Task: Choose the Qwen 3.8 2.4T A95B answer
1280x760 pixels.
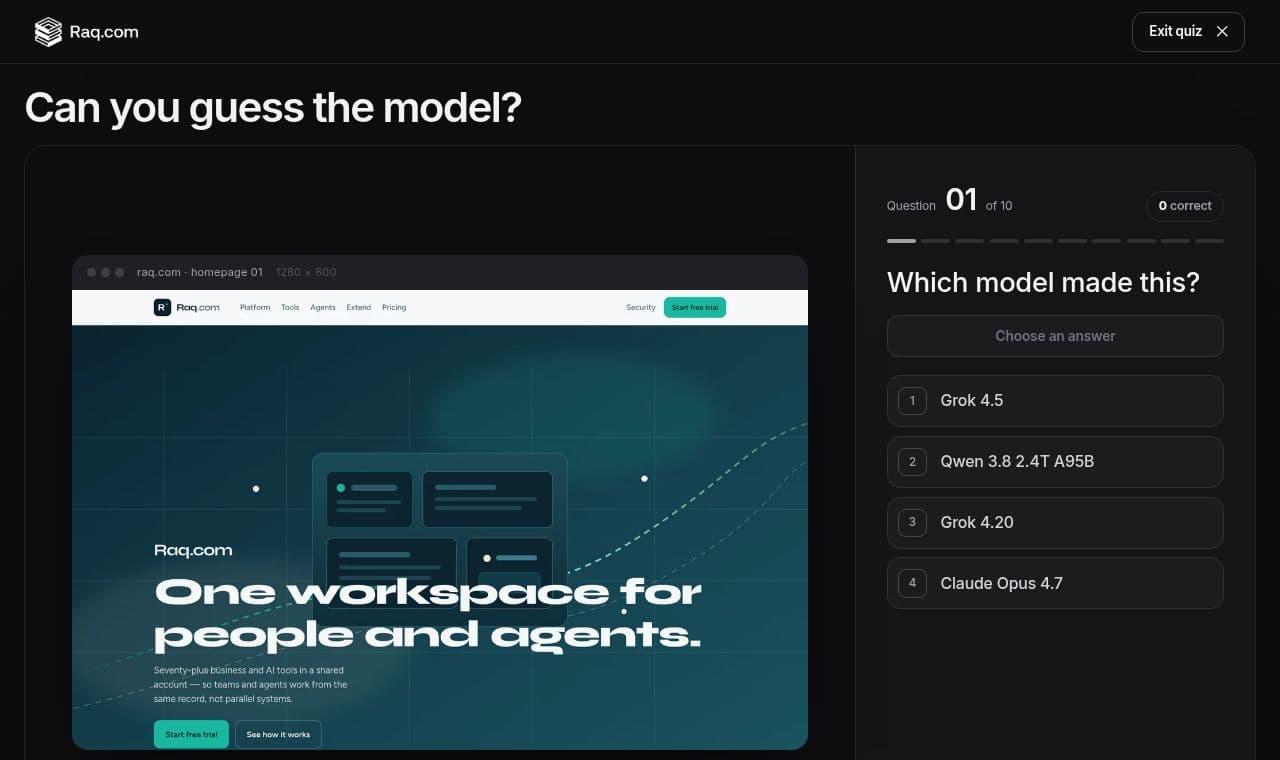Action: (x=1055, y=462)
